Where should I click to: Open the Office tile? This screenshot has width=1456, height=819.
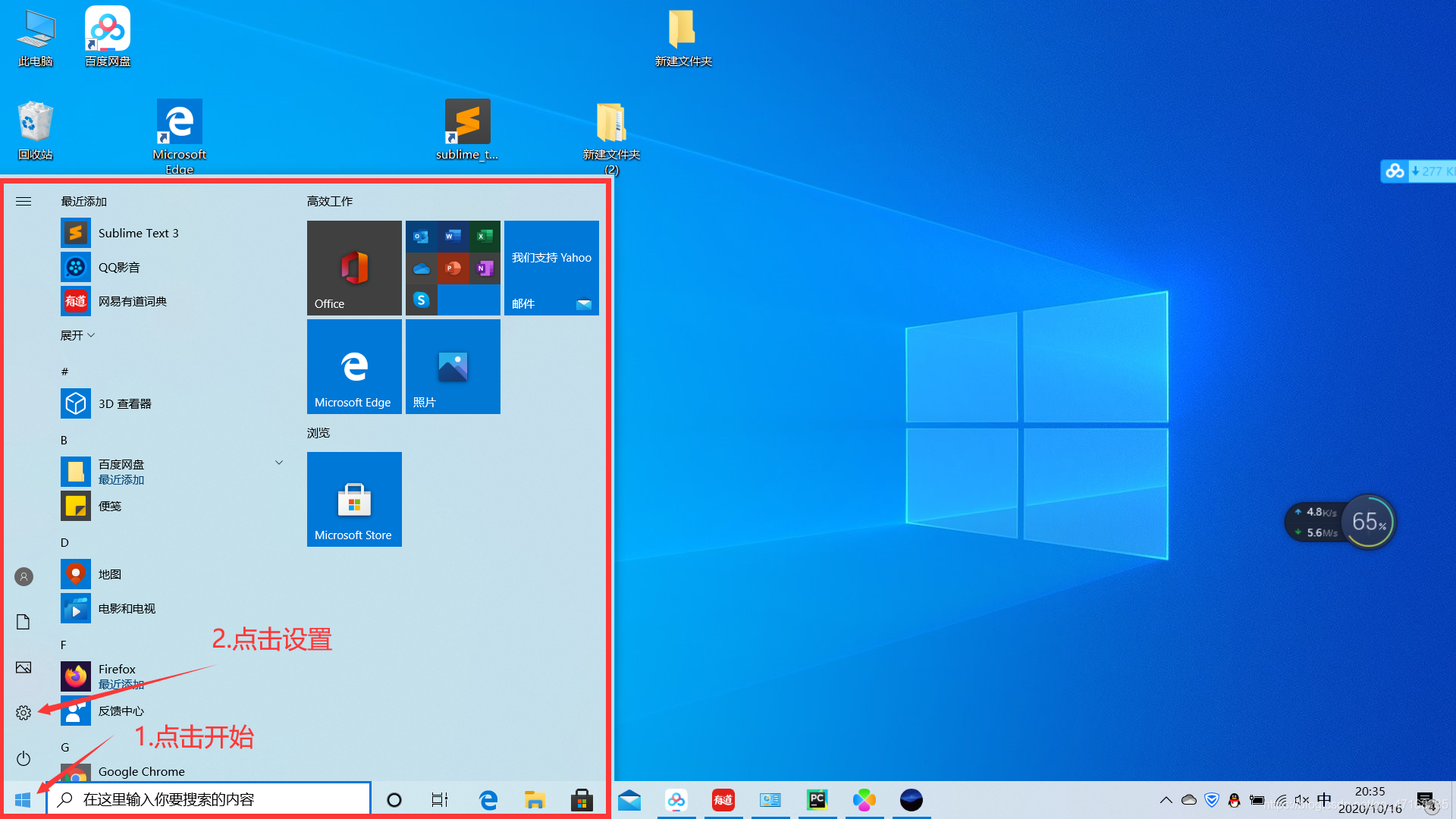coord(354,268)
